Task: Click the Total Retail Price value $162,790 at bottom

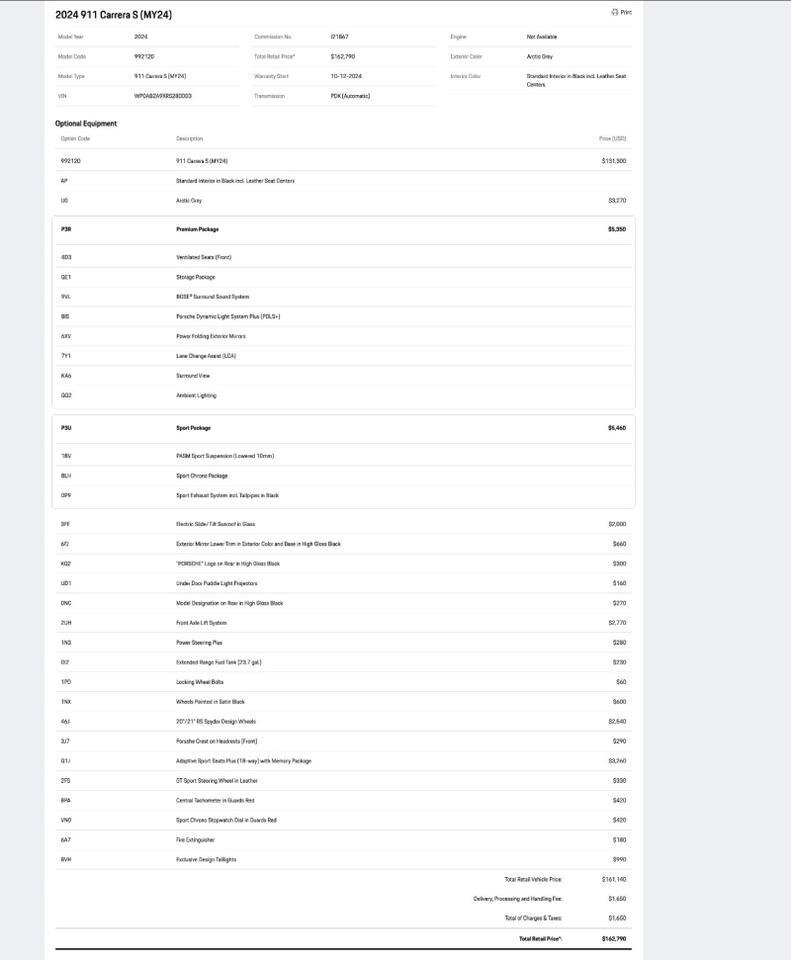Action: (x=614, y=939)
